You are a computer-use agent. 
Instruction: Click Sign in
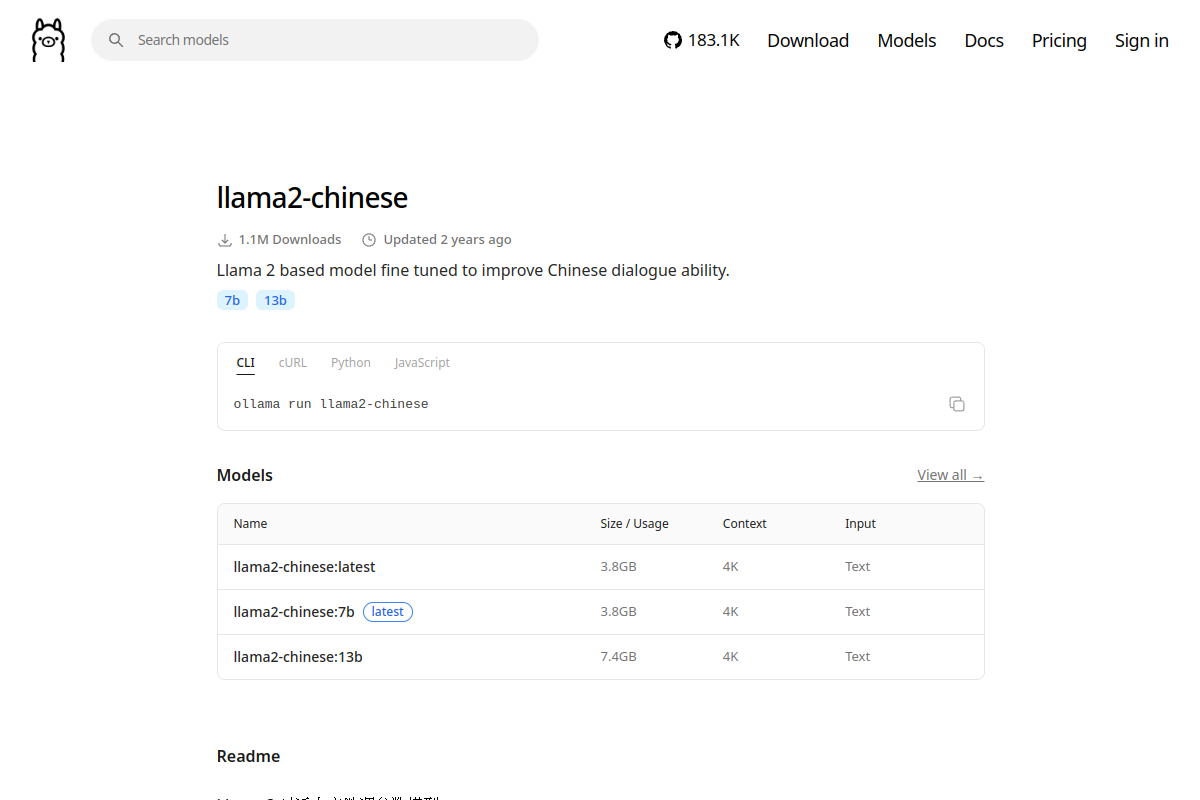coord(1142,40)
